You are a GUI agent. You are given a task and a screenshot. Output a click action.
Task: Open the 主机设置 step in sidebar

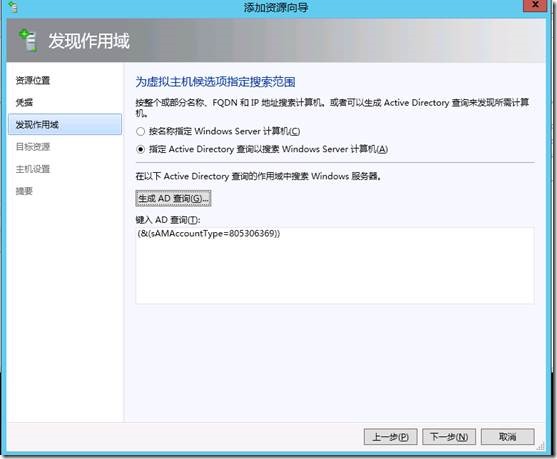(x=33, y=169)
